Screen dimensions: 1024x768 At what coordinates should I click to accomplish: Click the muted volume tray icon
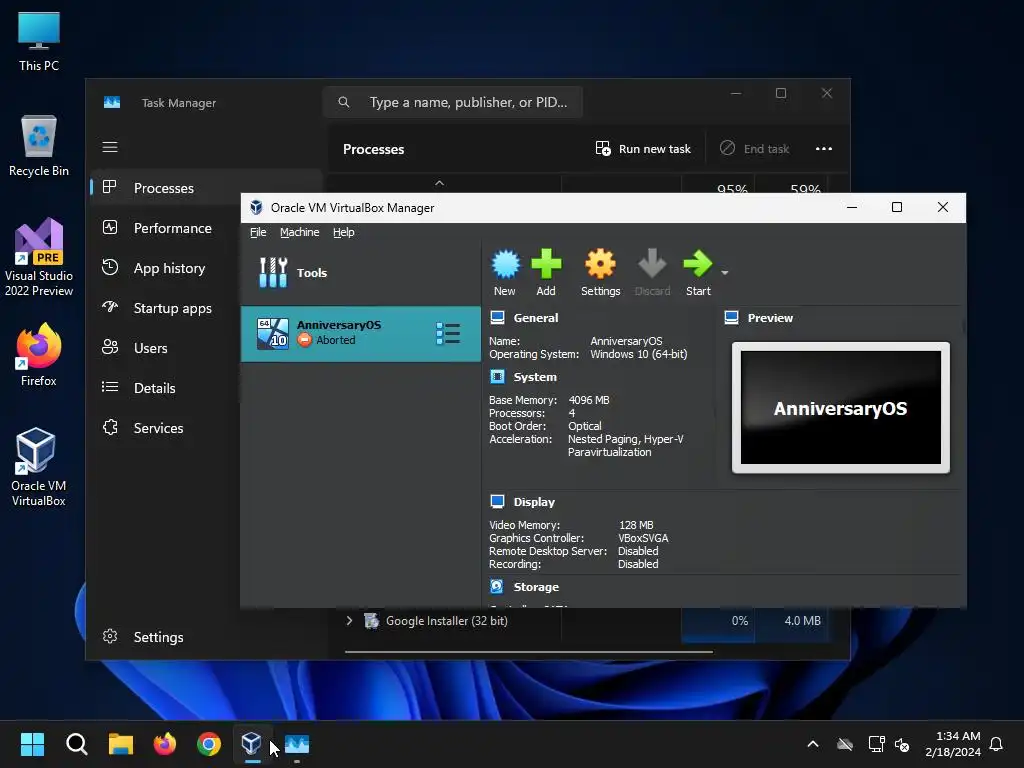[902, 744]
